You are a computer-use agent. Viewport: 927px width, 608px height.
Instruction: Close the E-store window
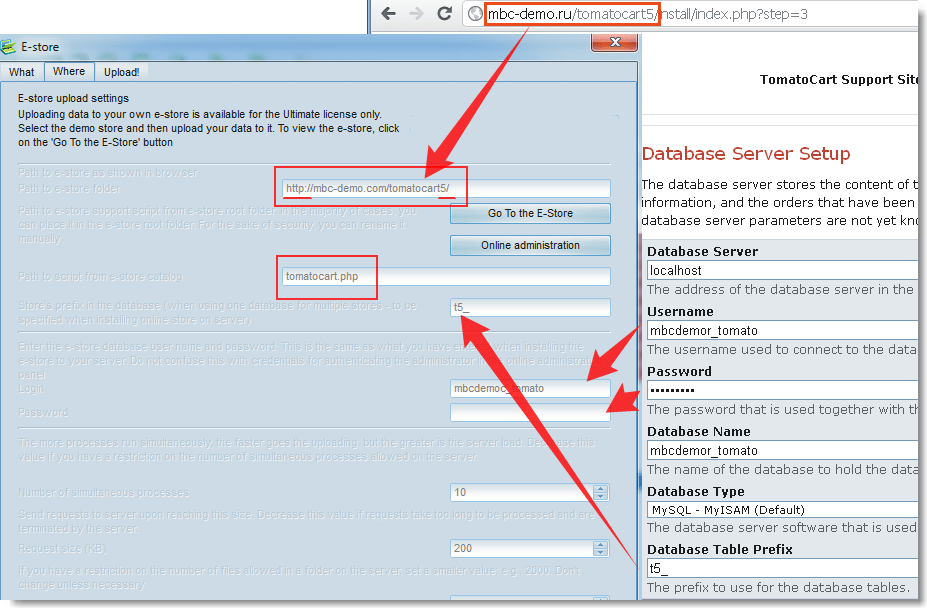point(614,42)
